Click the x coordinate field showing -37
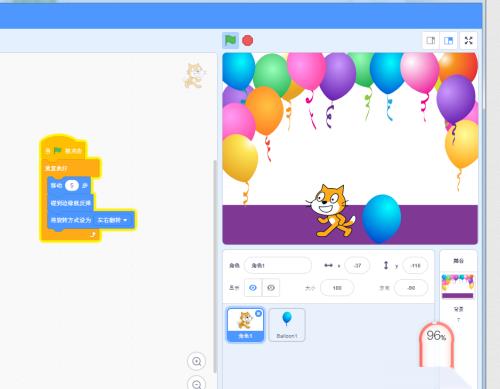The height and width of the screenshot is (389, 500). (x=357, y=266)
